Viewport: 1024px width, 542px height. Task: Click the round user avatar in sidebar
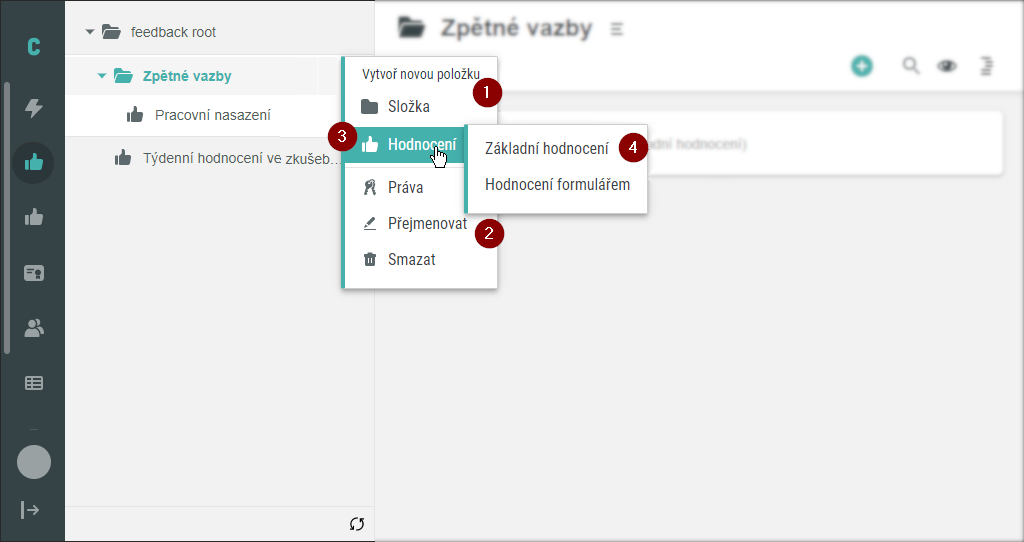[34, 462]
